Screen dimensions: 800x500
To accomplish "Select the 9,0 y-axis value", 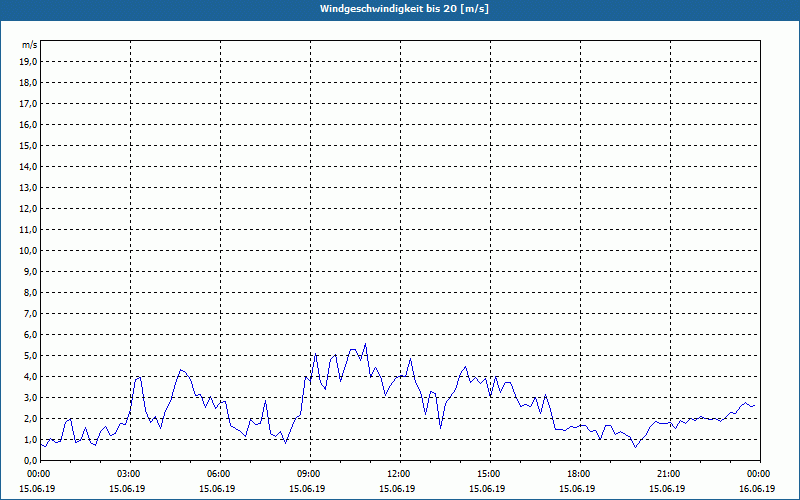I will point(31,271).
